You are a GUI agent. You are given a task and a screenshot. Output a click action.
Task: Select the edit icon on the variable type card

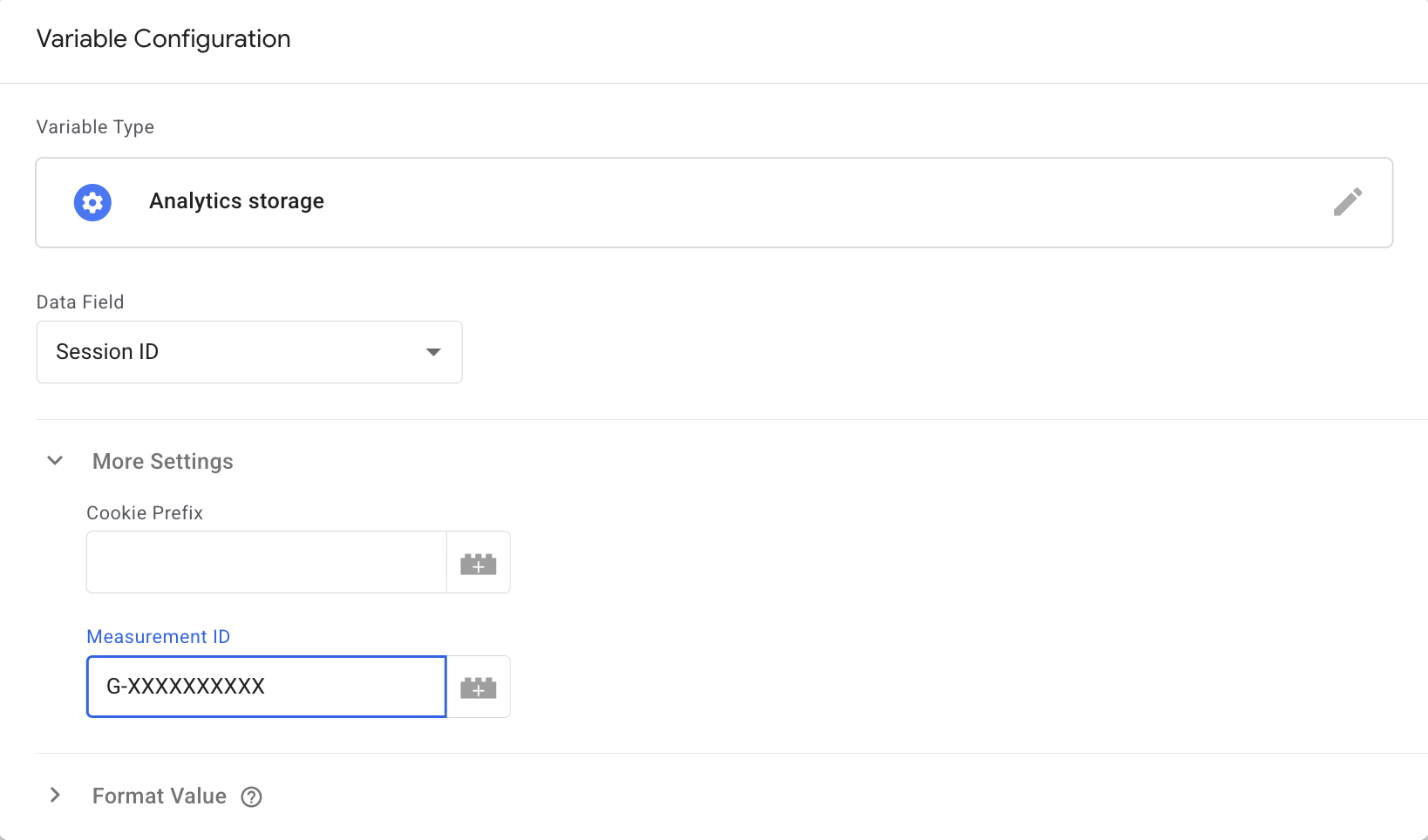coord(1348,201)
